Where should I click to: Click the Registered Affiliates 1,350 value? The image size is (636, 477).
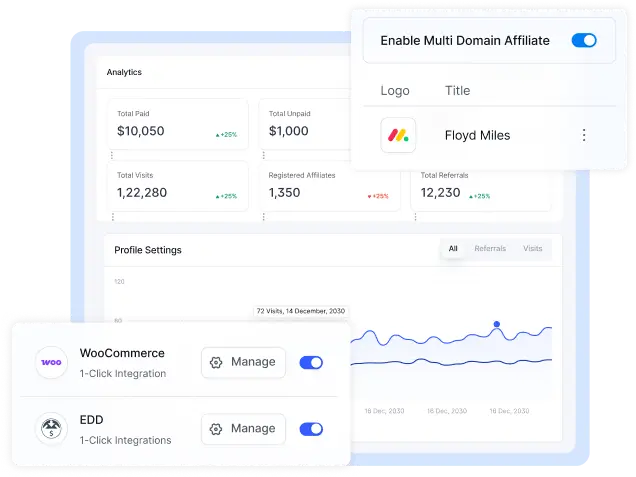coord(284,193)
